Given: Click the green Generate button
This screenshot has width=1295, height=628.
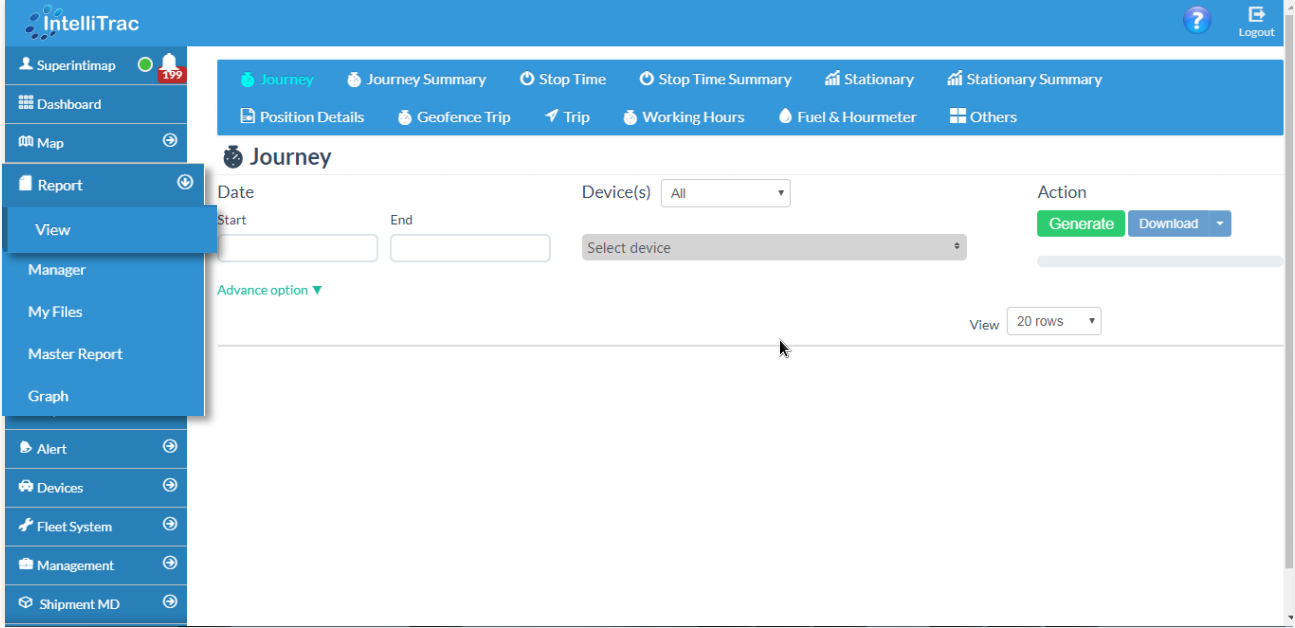Looking at the screenshot, I should [1080, 224].
